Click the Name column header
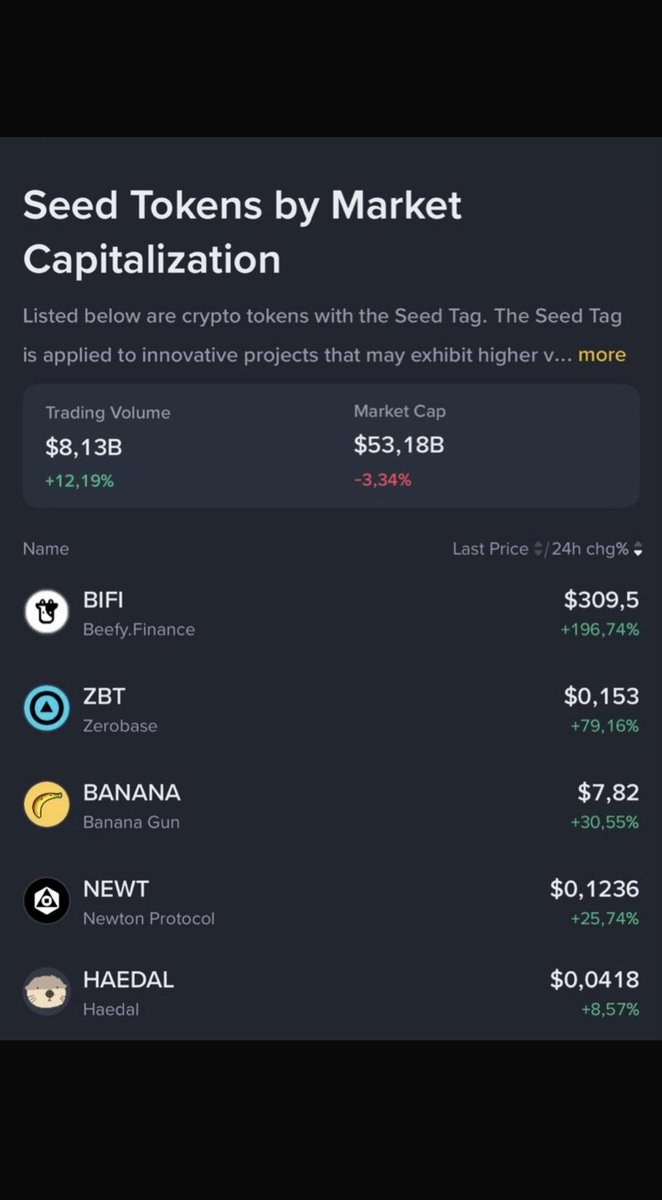 (x=46, y=549)
